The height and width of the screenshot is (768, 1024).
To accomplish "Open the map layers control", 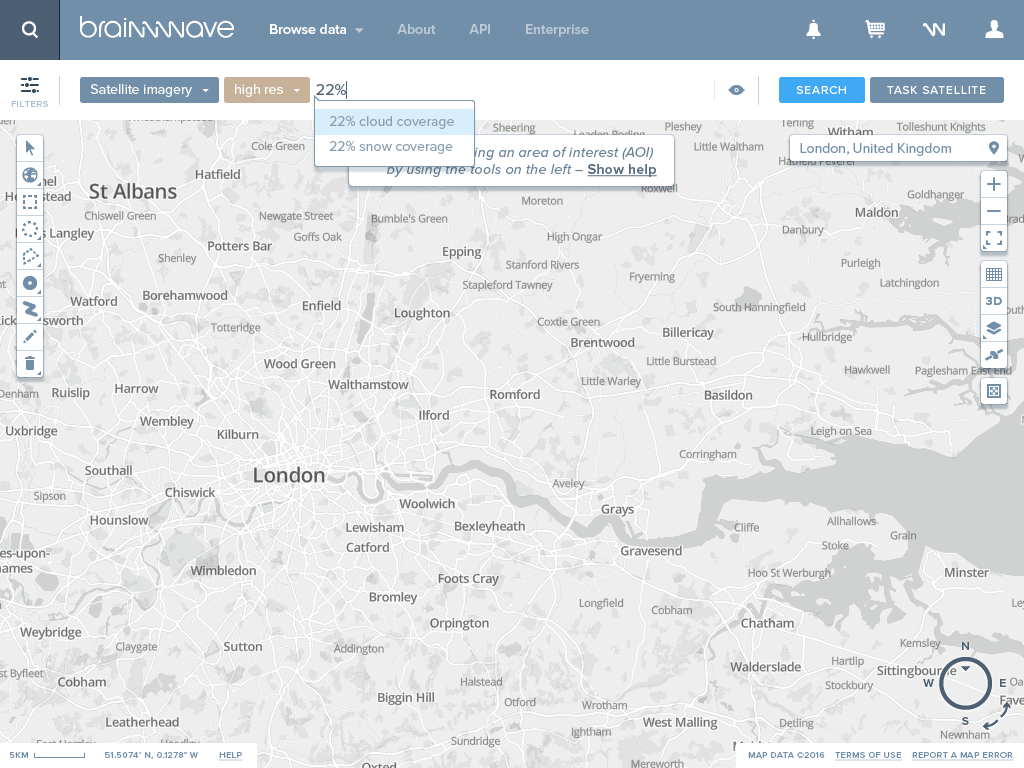I will tap(993, 328).
